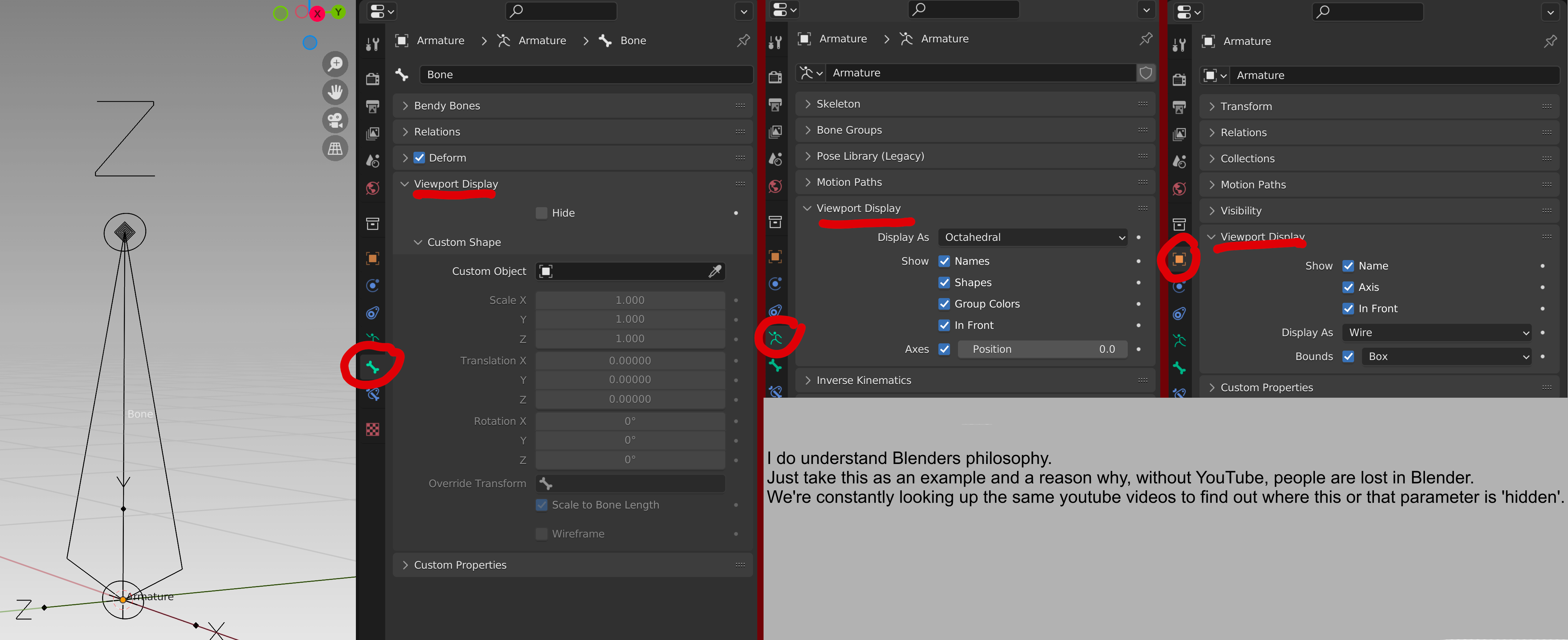Uncheck Axis in object Viewport Display

pos(1348,288)
